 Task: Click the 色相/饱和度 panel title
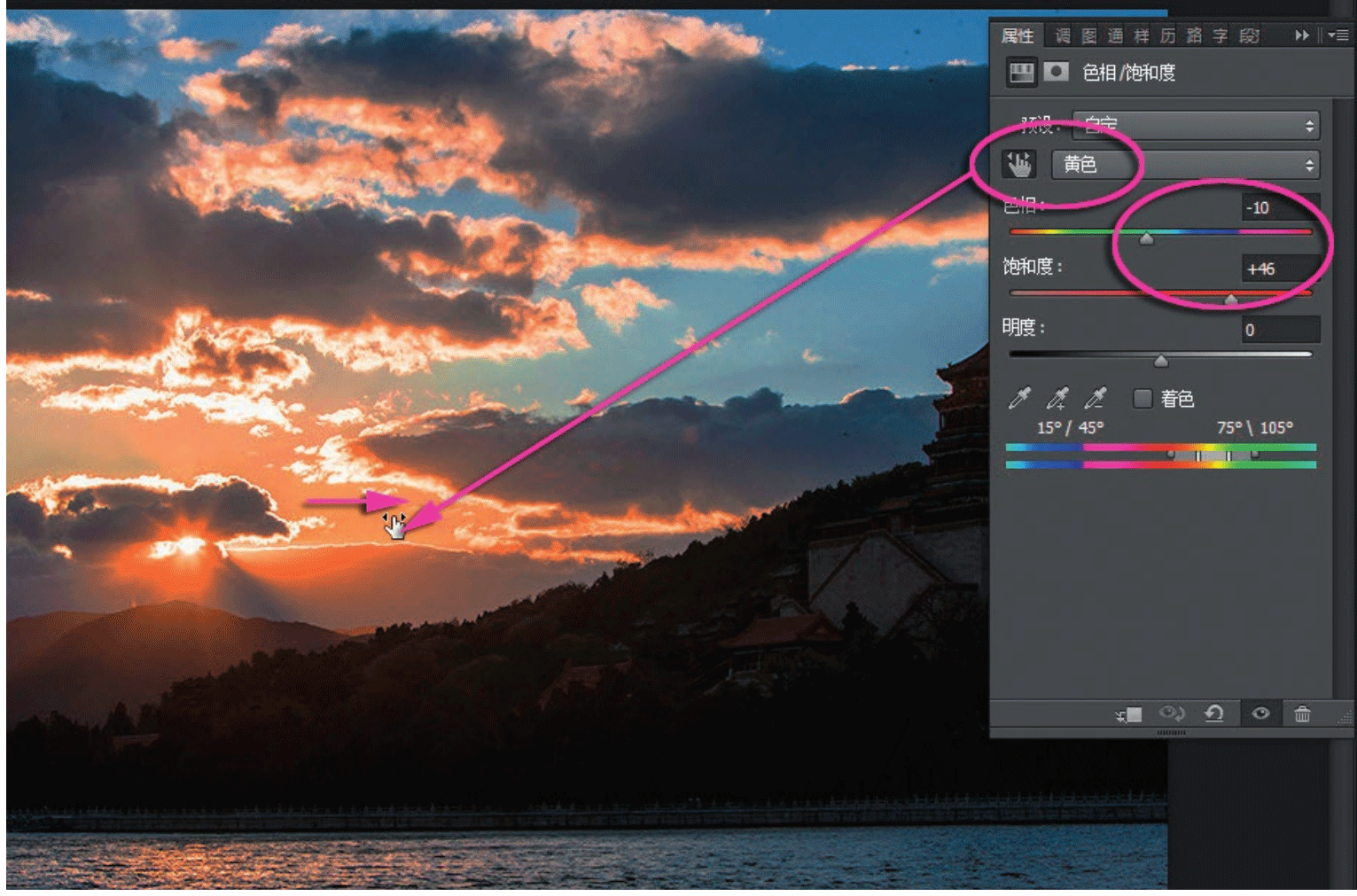click(1129, 73)
